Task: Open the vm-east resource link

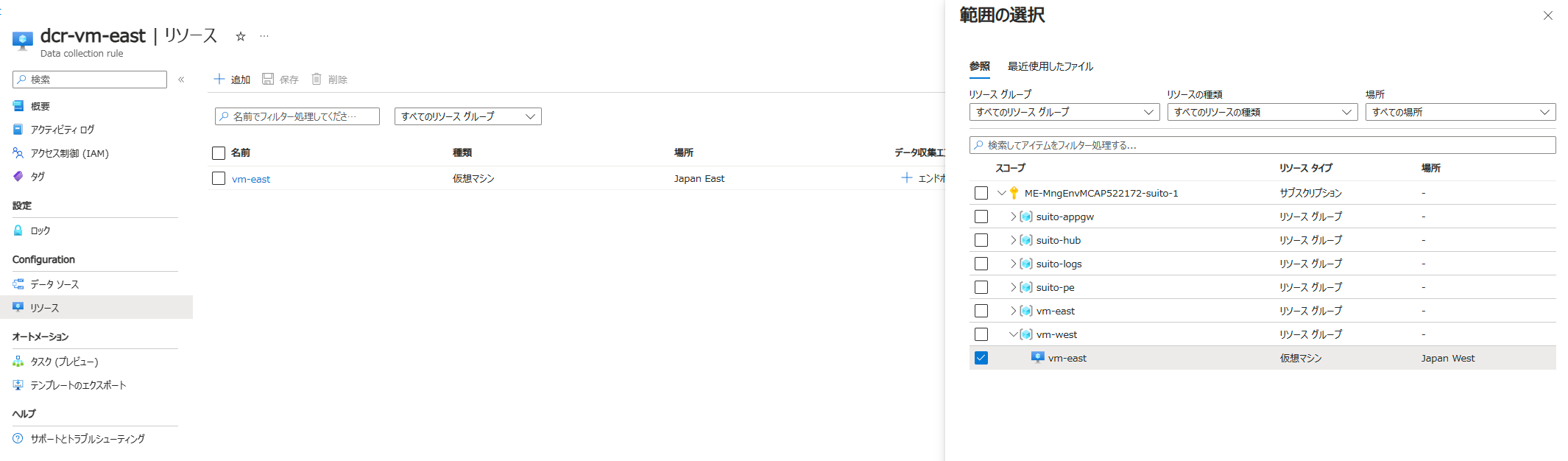Action: coord(251,179)
